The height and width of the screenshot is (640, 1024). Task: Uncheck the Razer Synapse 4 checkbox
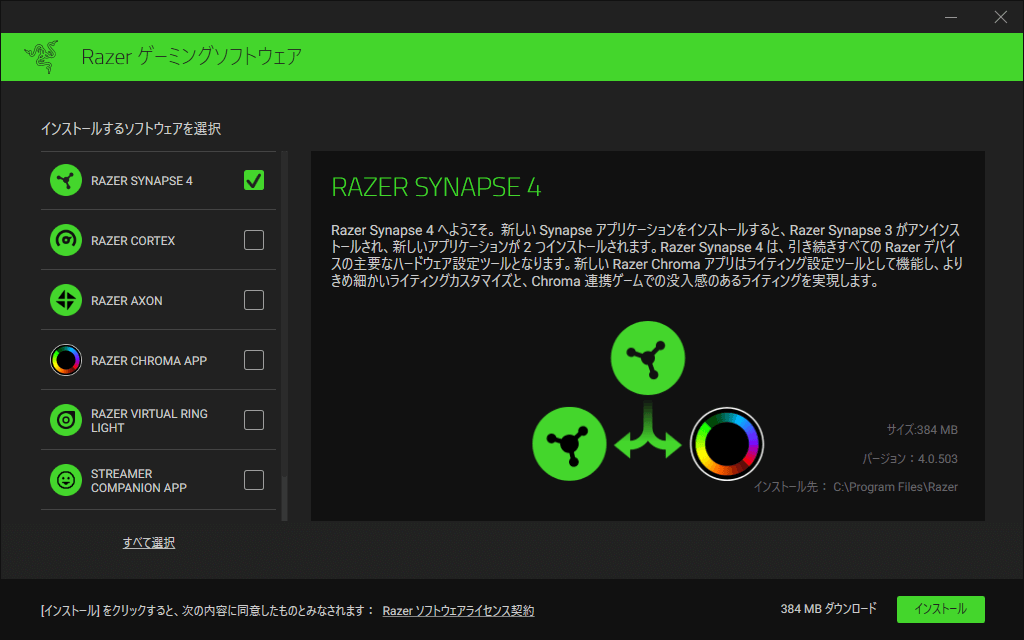pos(254,180)
